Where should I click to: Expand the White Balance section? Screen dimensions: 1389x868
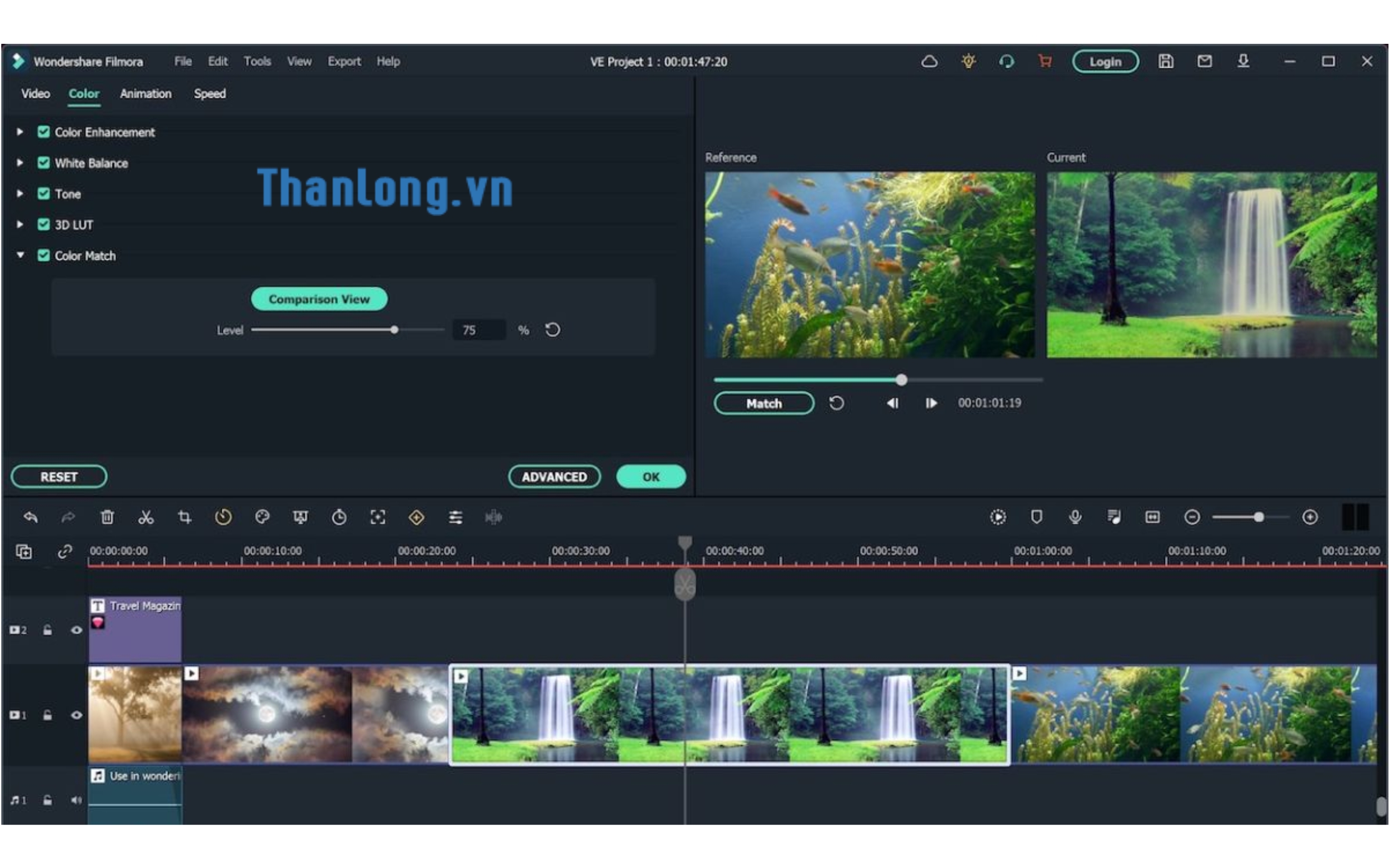pos(20,163)
